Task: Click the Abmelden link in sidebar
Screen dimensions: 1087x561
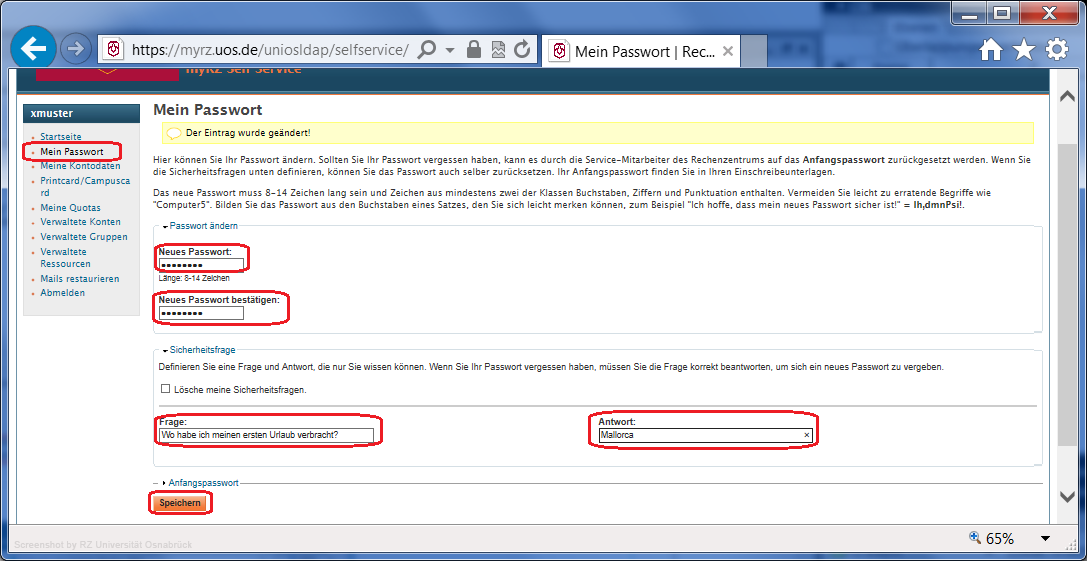Action: [x=62, y=293]
